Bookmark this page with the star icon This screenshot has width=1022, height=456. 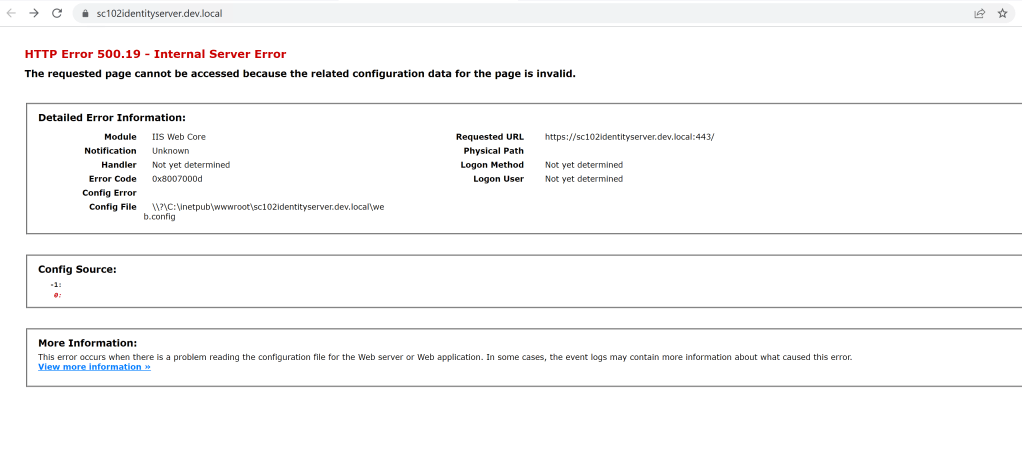[1002, 13]
